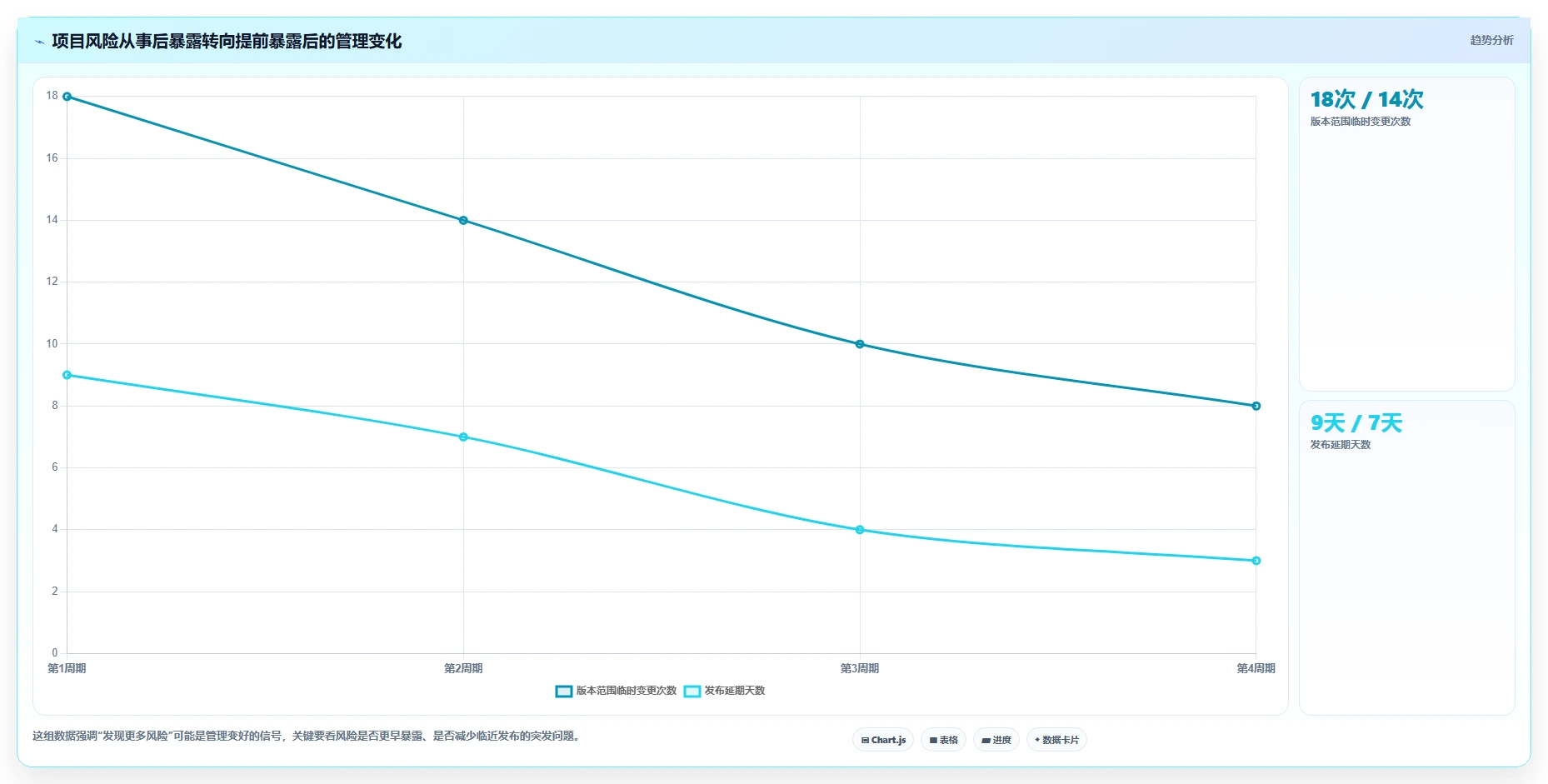
Task: Select the 数据卡片 tag
Action: (x=1056, y=740)
